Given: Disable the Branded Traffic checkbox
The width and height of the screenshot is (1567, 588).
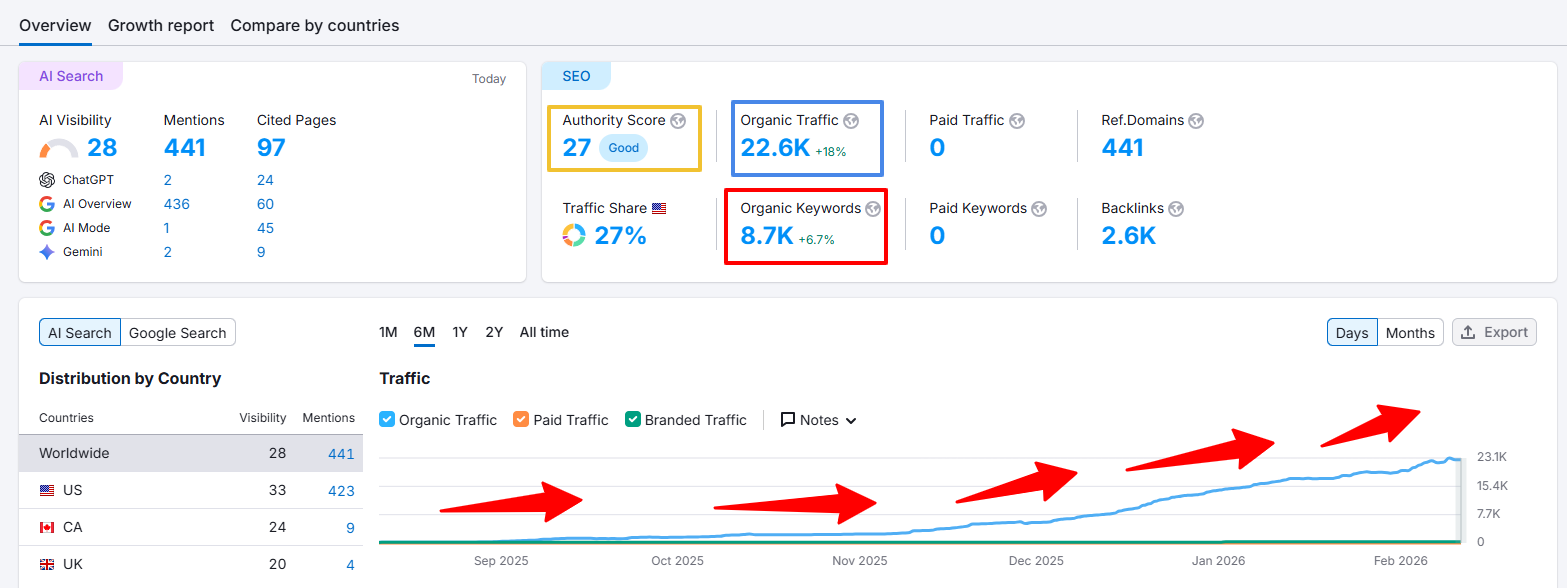Looking at the screenshot, I should [x=632, y=420].
